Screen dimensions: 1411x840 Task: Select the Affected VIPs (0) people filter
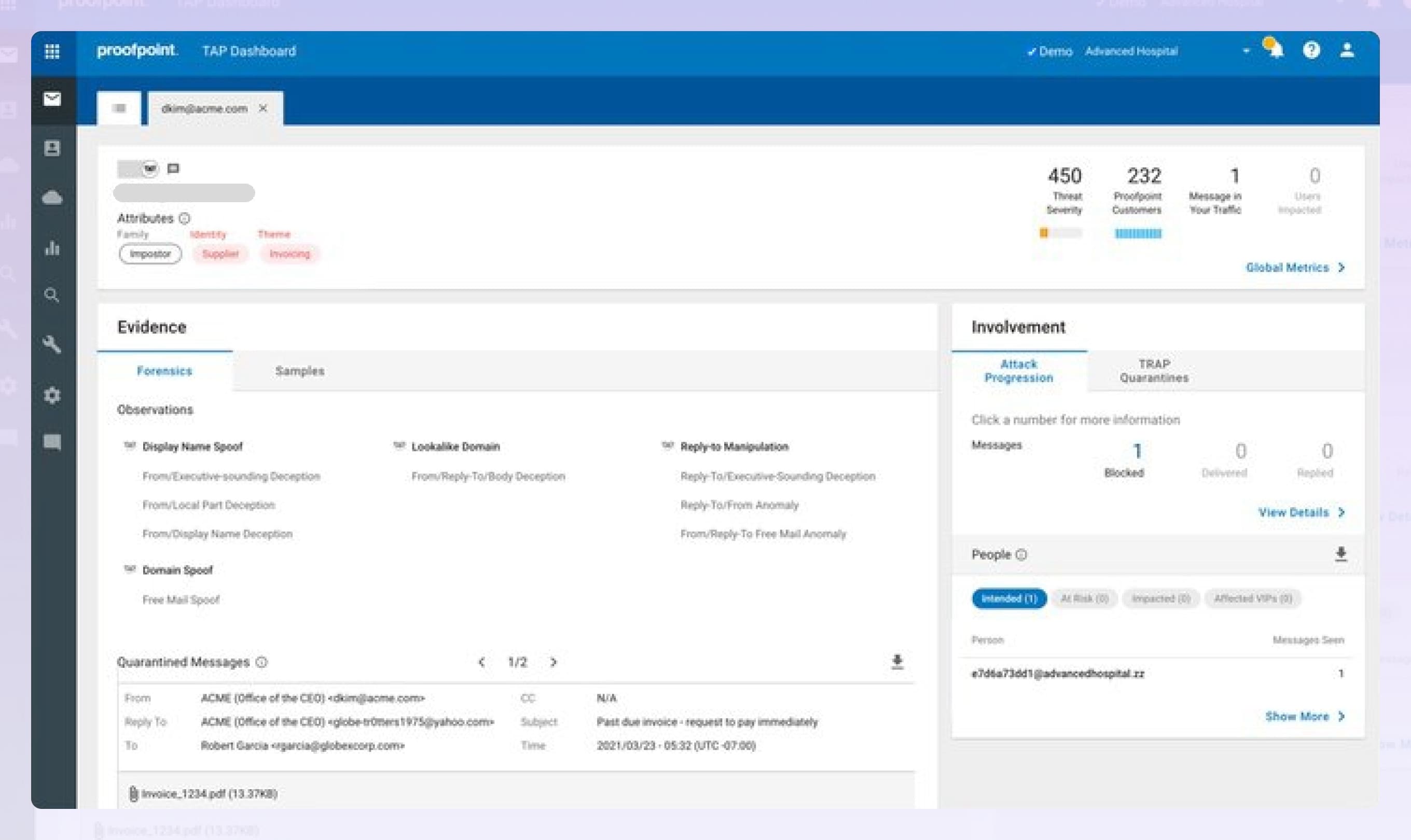(x=1252, y=598)
